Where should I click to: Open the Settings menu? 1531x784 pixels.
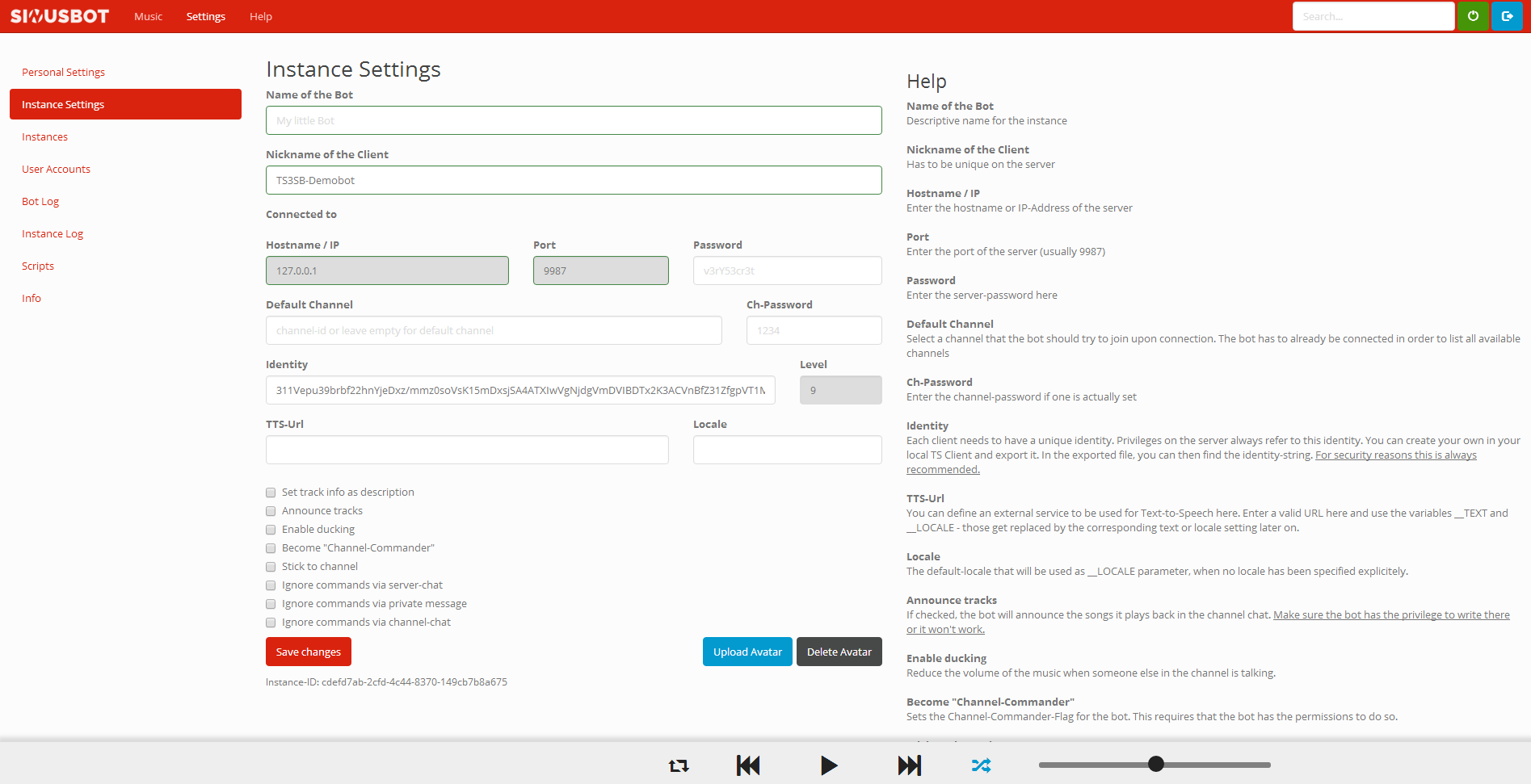click(x=206, y=16)
